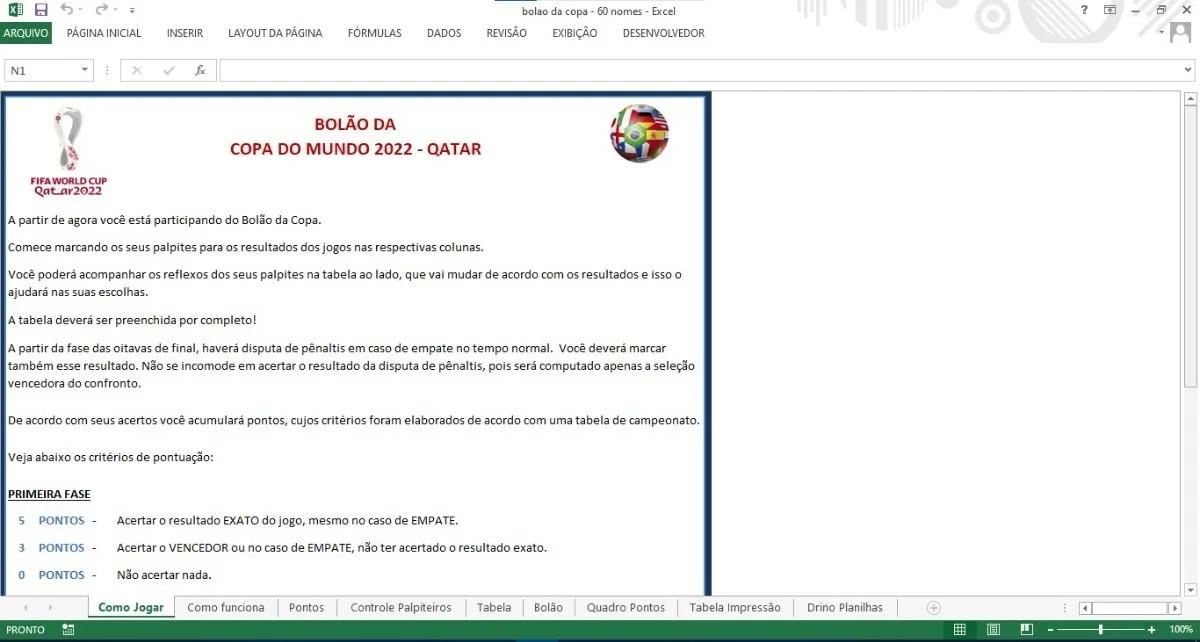Click the macro recording icon near PRONTO
1200x642 pixels.
point(66,629)
